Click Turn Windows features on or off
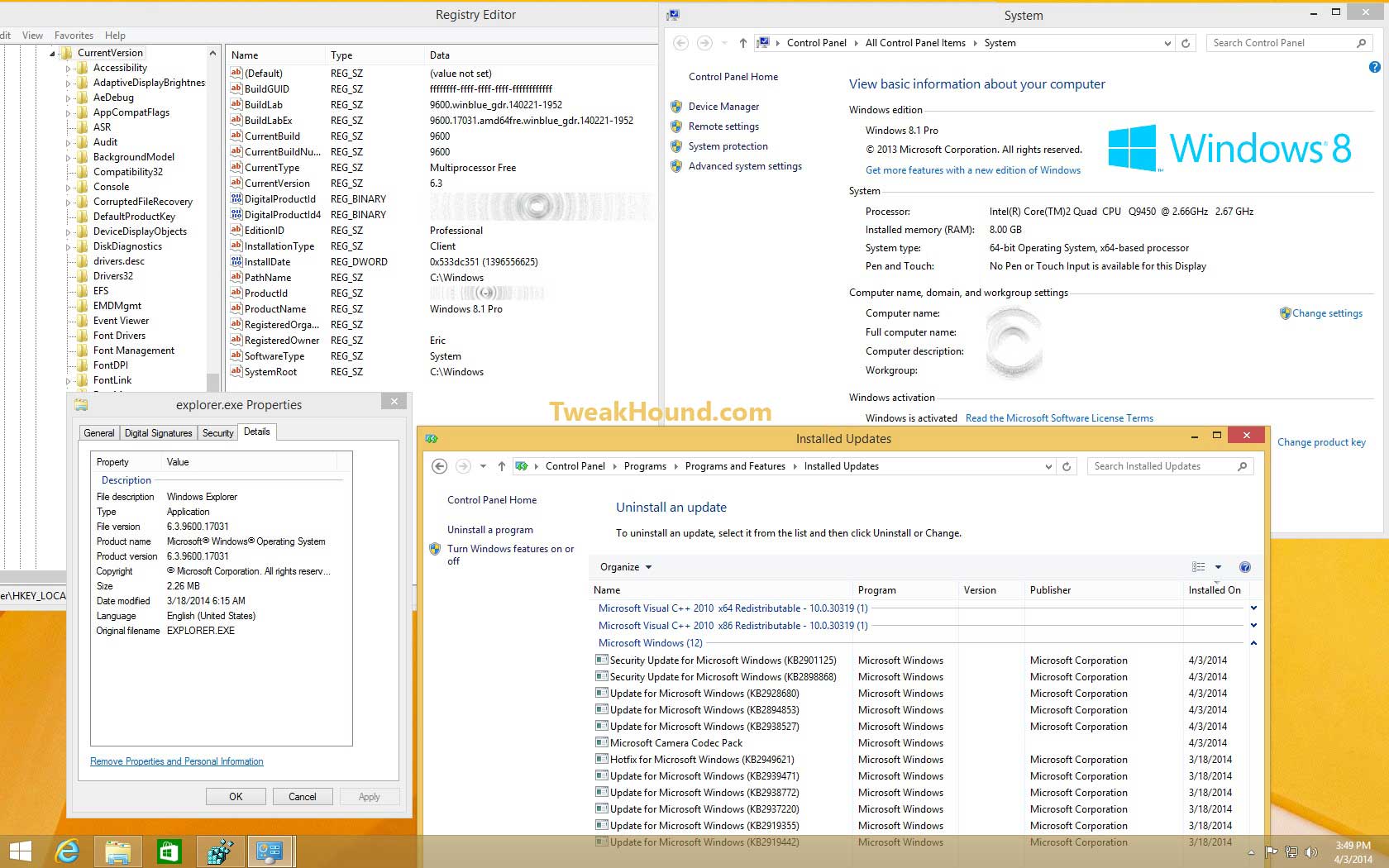Screen dimensions: 1389x868 pos(510,555)
